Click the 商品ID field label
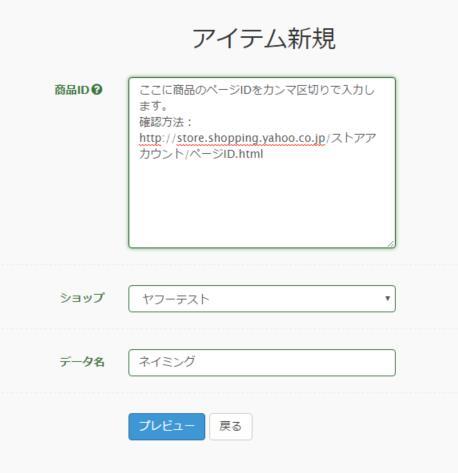The height and width of the screenshot is (473, 458). click(x=72, y=90)
